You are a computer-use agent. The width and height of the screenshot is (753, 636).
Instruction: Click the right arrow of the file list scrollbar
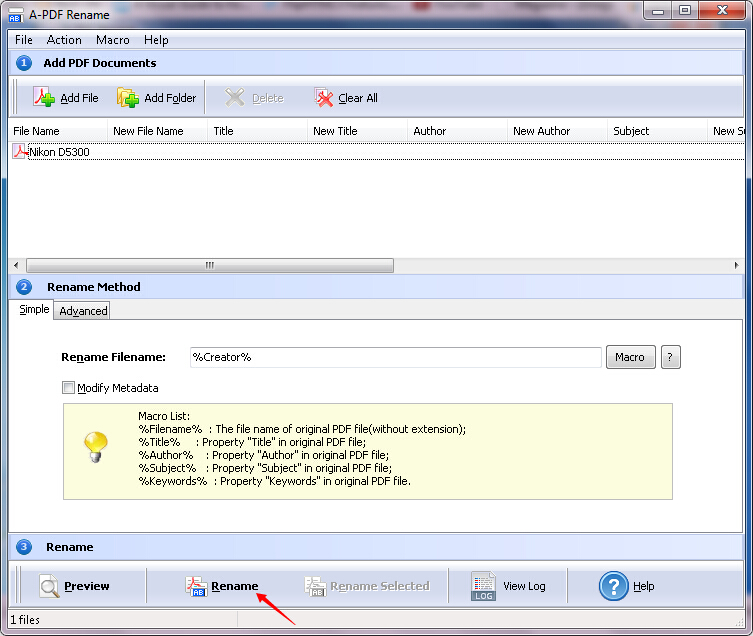coord(736,265)
